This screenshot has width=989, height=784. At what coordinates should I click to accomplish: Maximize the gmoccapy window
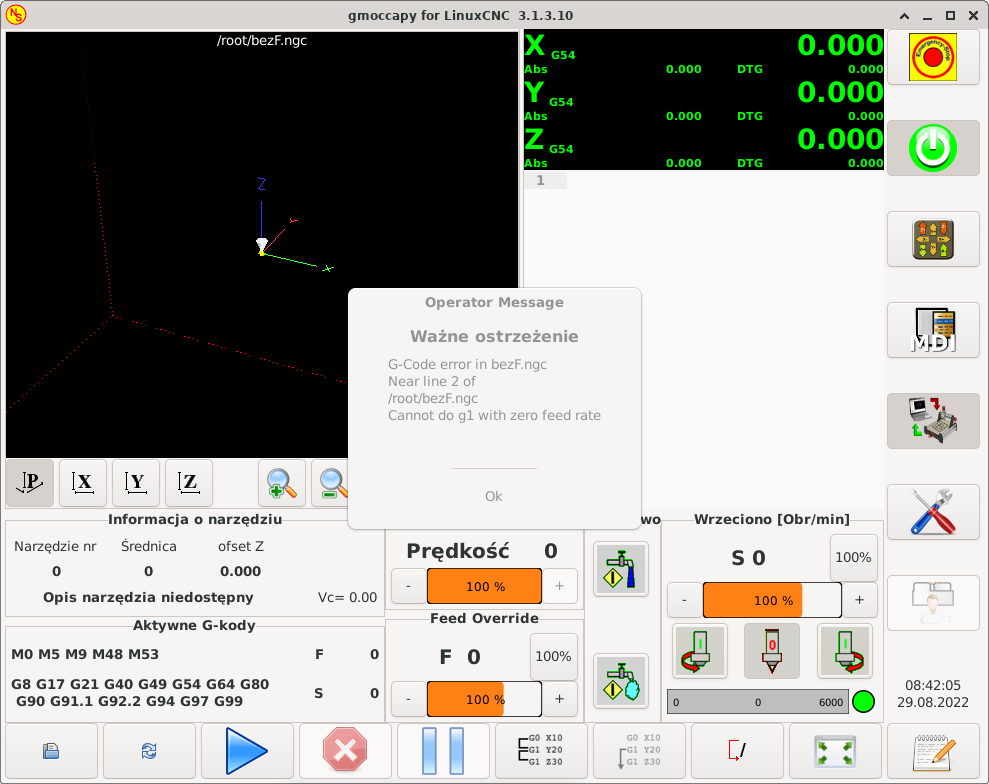click(950, 16)
